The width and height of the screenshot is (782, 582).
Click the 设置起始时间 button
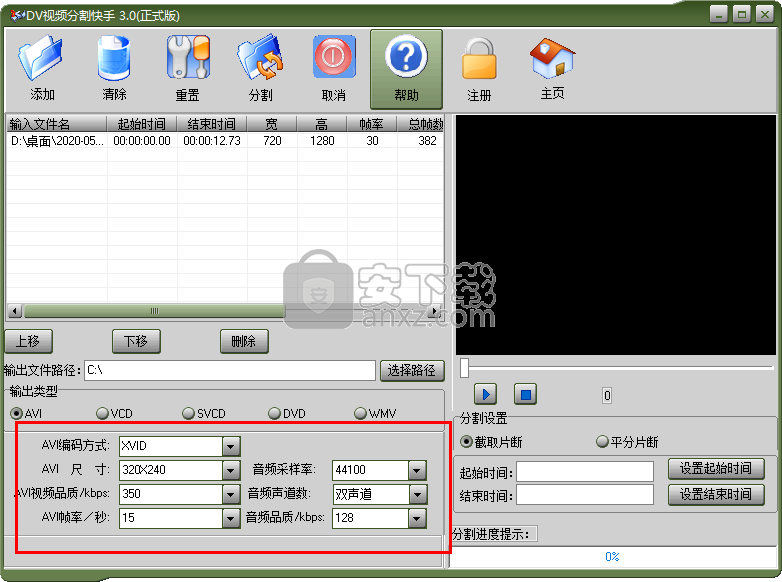(x=716, y=468)
